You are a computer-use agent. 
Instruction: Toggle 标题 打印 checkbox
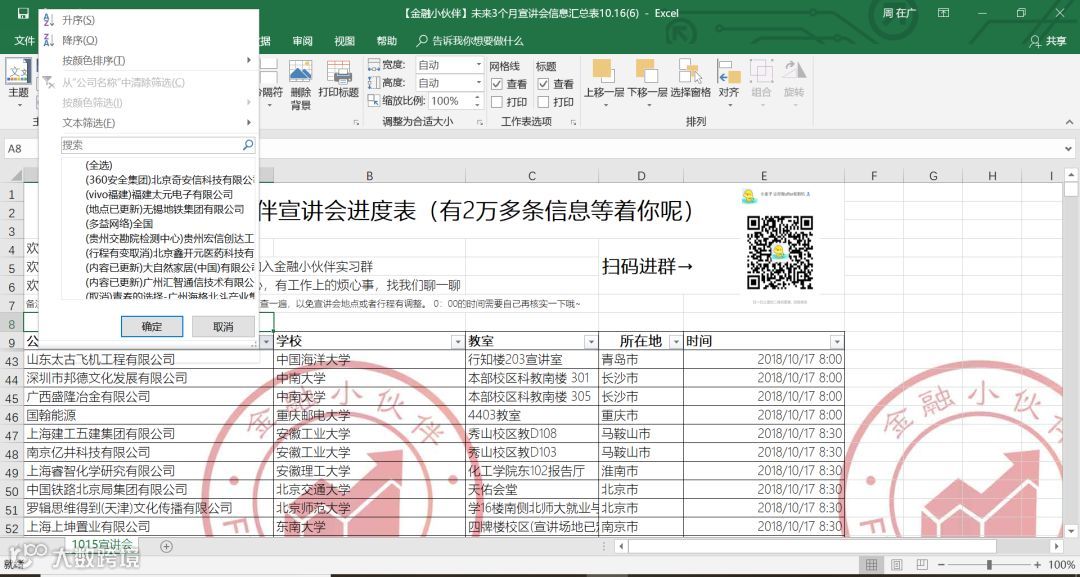click(x=543, y=102)
